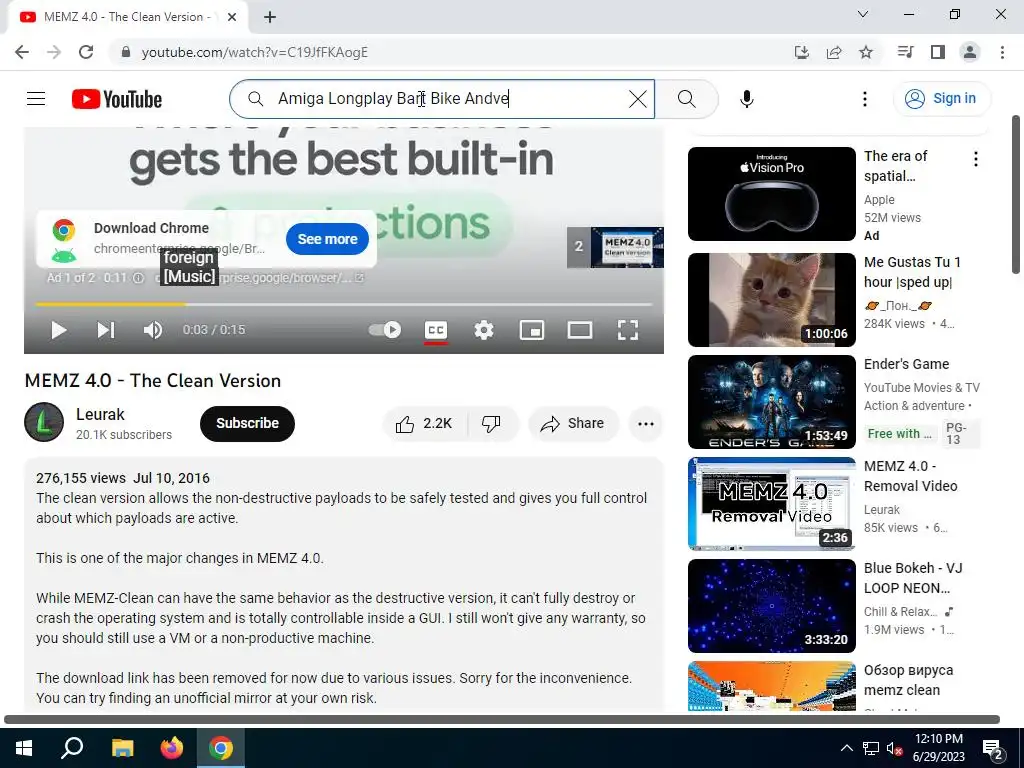Seek on the video progress bar
Viewport: 1024px width, 768px height.
click(x=344, y=304)
